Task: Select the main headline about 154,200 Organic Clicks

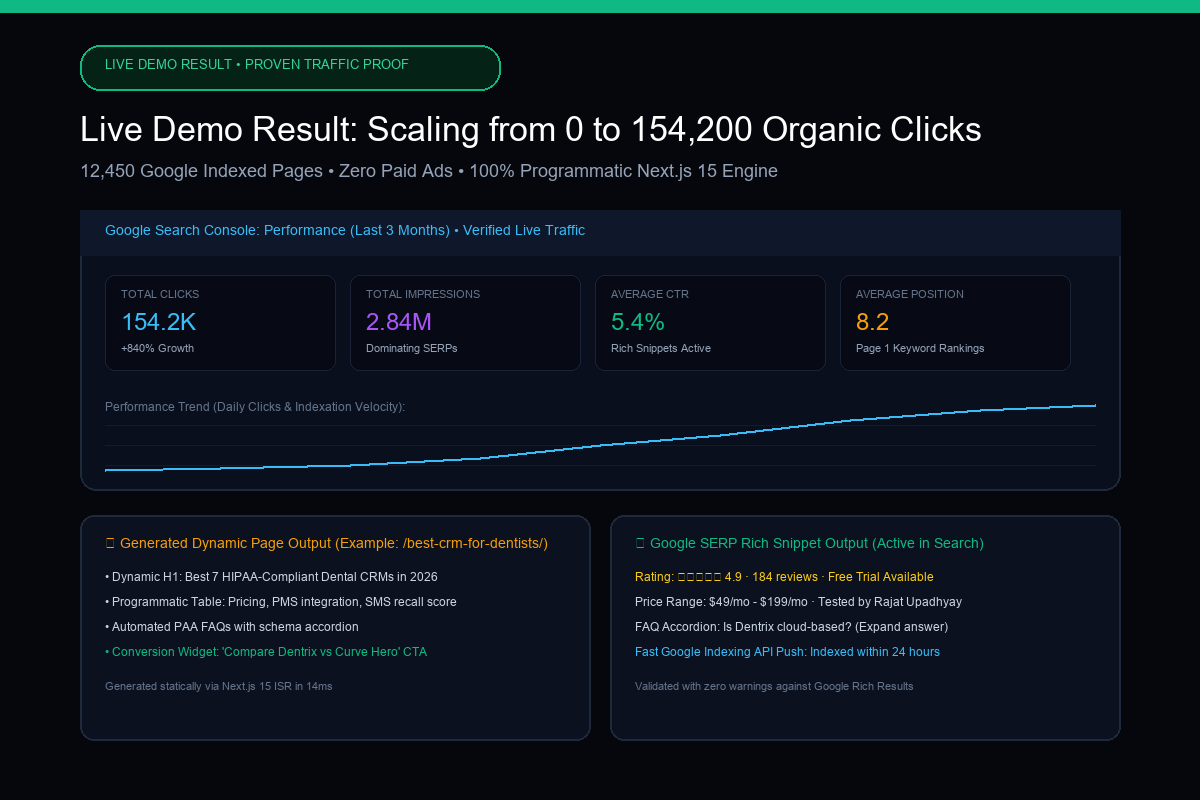Action: point(531,130)
